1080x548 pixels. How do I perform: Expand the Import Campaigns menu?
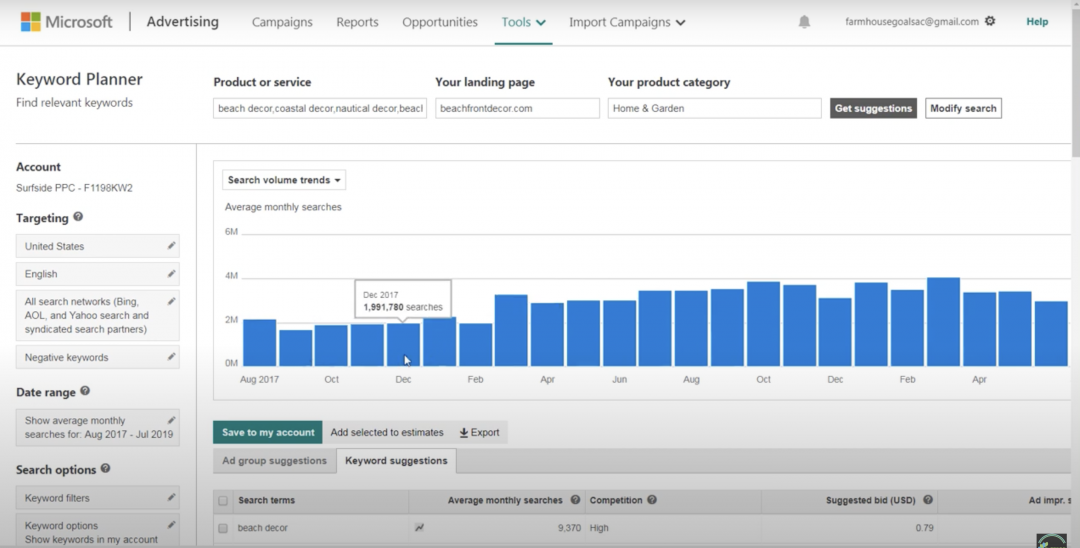[627, 22]
